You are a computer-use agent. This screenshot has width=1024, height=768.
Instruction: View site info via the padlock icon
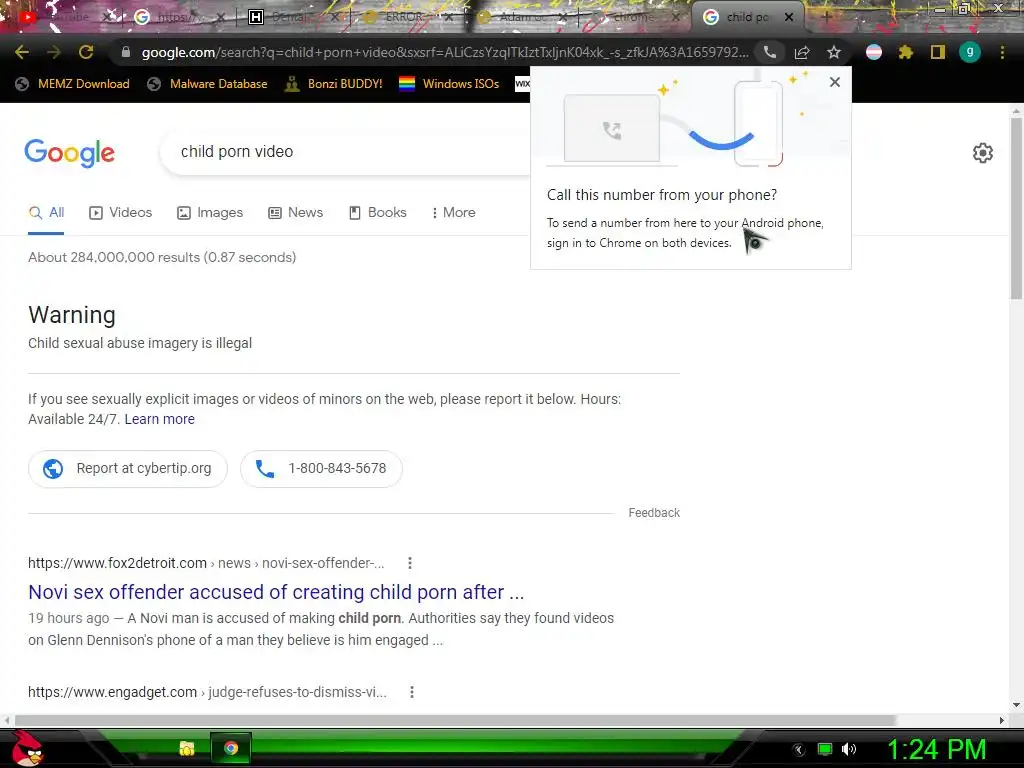[x=126, y=52]
